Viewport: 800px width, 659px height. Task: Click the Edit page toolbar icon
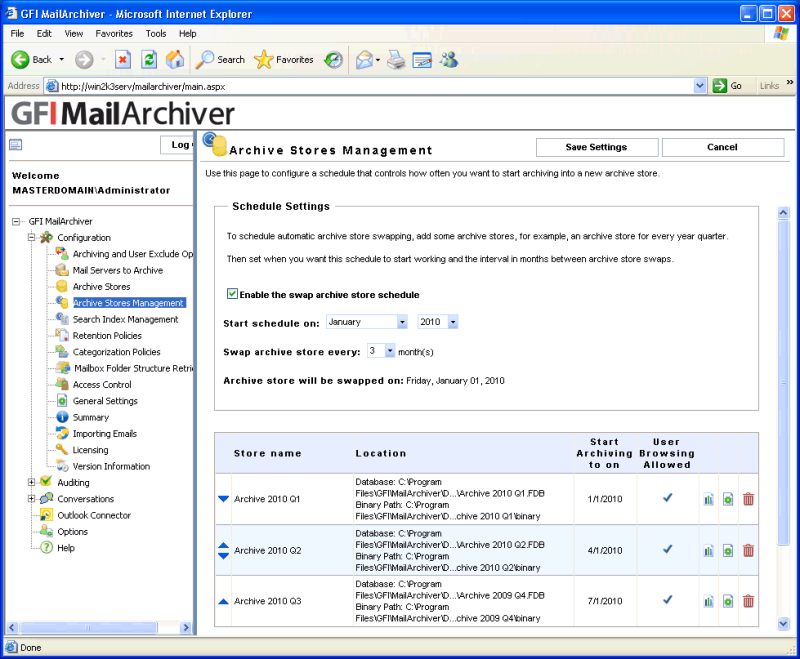422,60
